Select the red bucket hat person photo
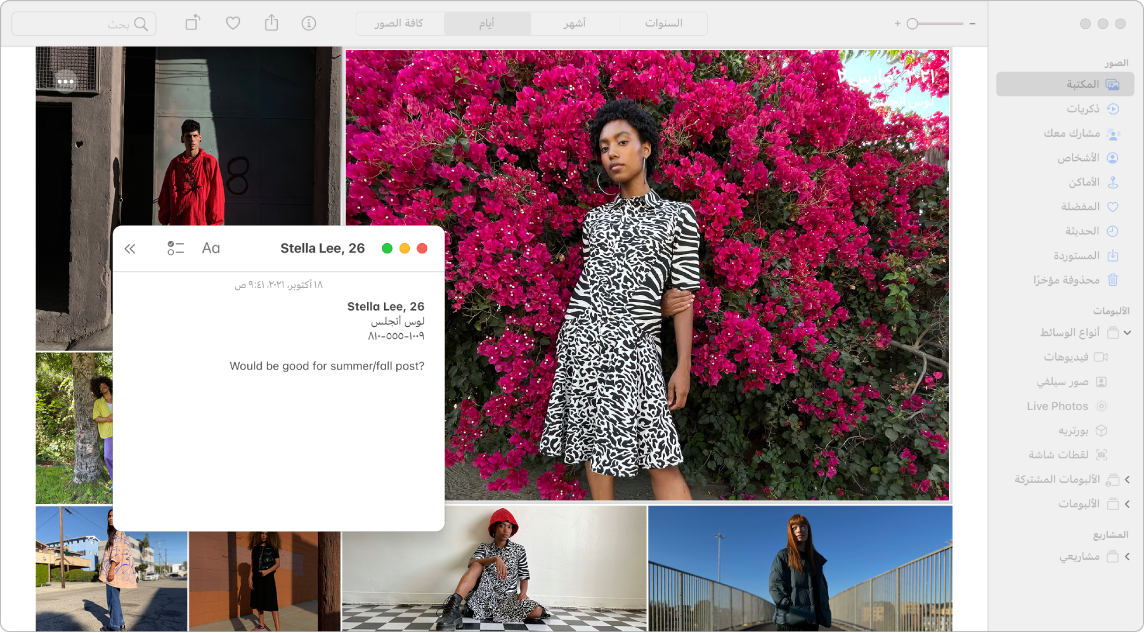This screenshot has width=1144, height=633. point(495,569)
